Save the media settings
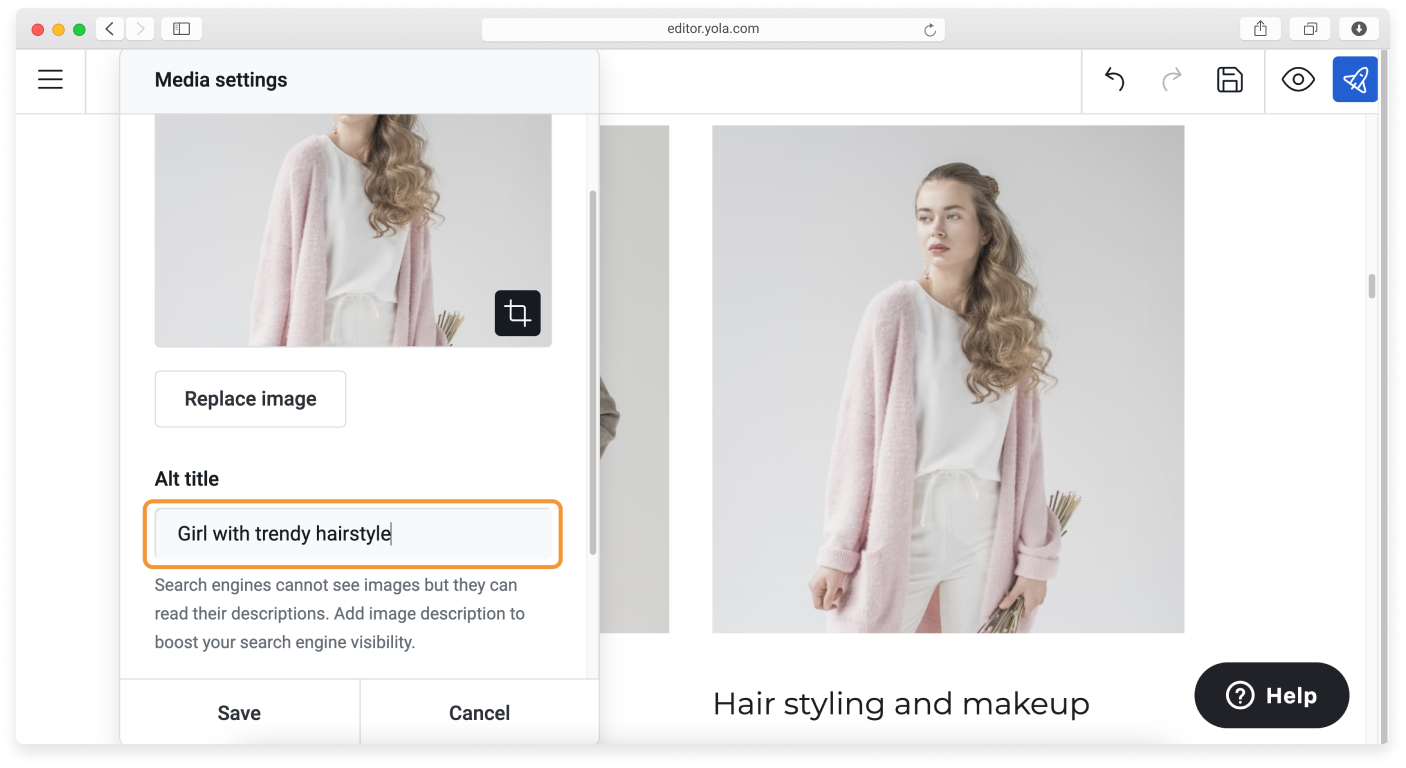The height and width of the screenshot is (768, 1406). click(239, 712)
